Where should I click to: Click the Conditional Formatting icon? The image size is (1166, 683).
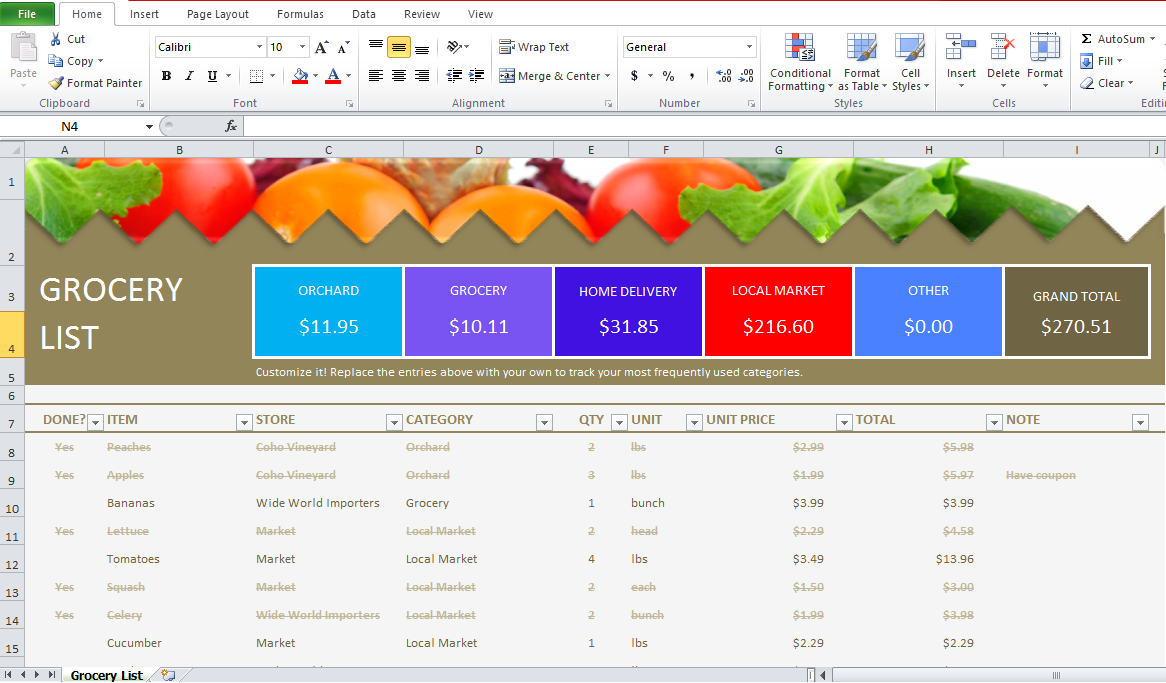coord(800,48)
